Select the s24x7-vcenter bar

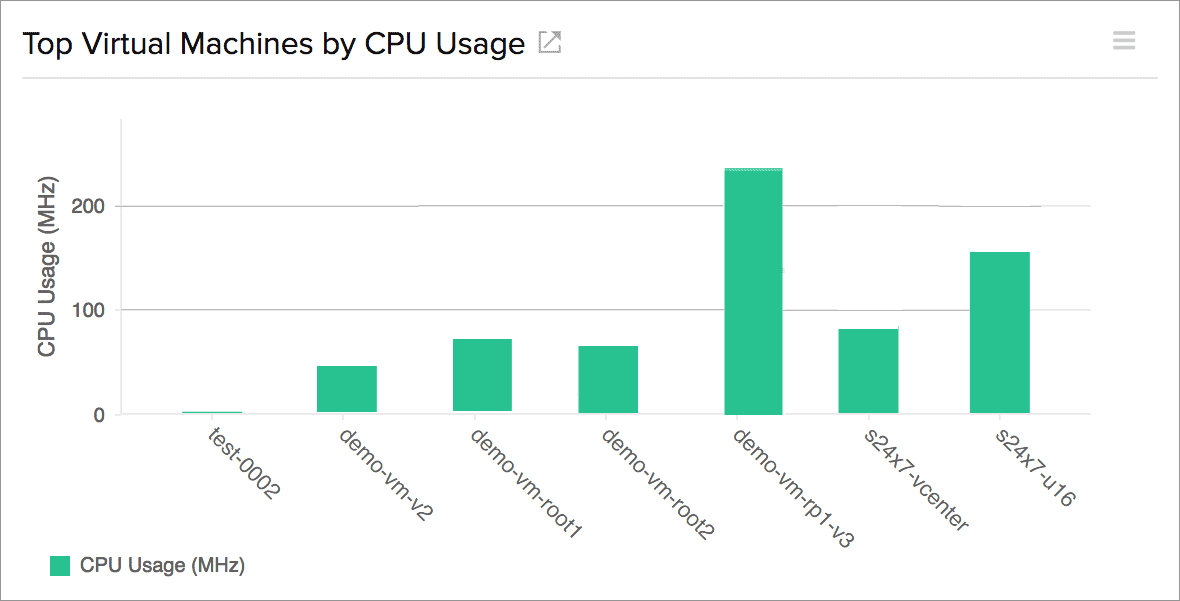(868, 371)
